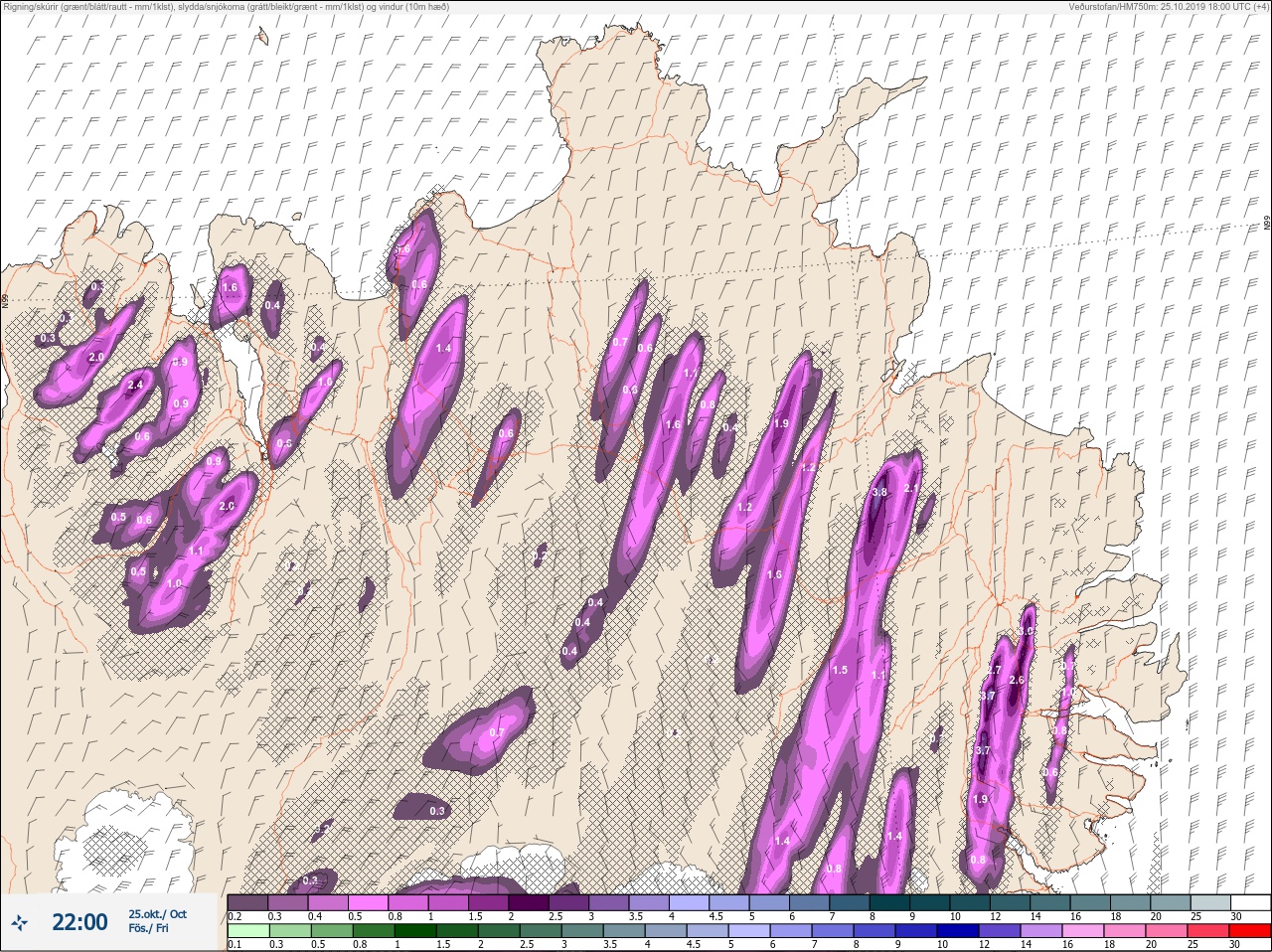Click the 'N99' grid label on the right map edge
Screen dimensions: 1272x952
(1267, 225)
